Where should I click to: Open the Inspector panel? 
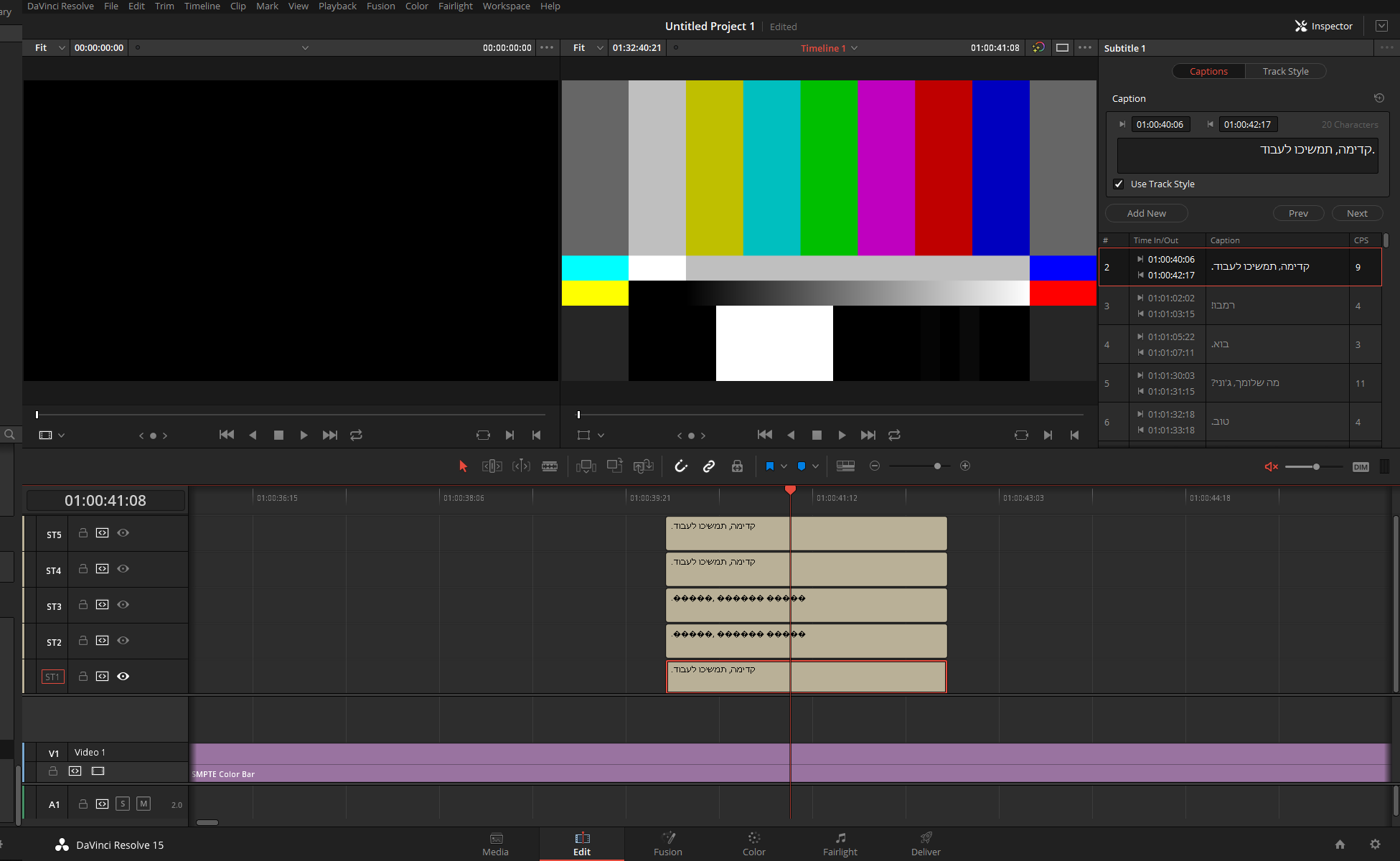(x=1323, y=26)
